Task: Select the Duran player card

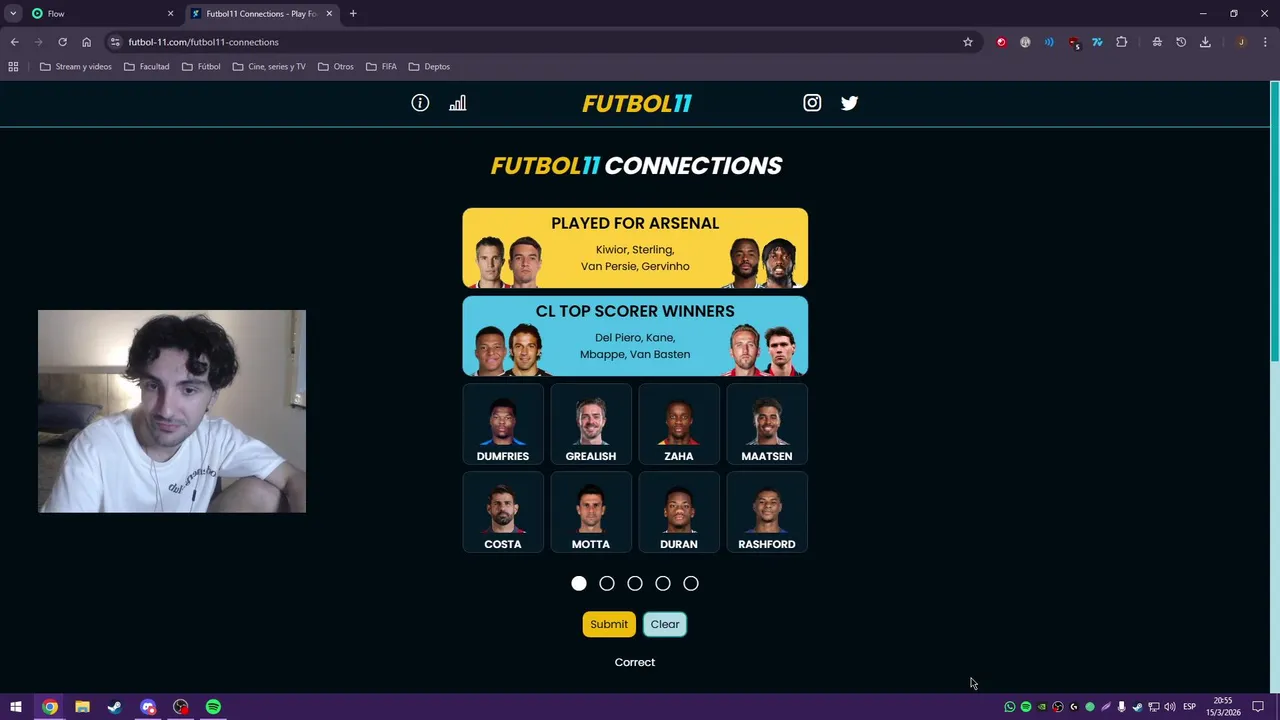Action: click(679, 512)
